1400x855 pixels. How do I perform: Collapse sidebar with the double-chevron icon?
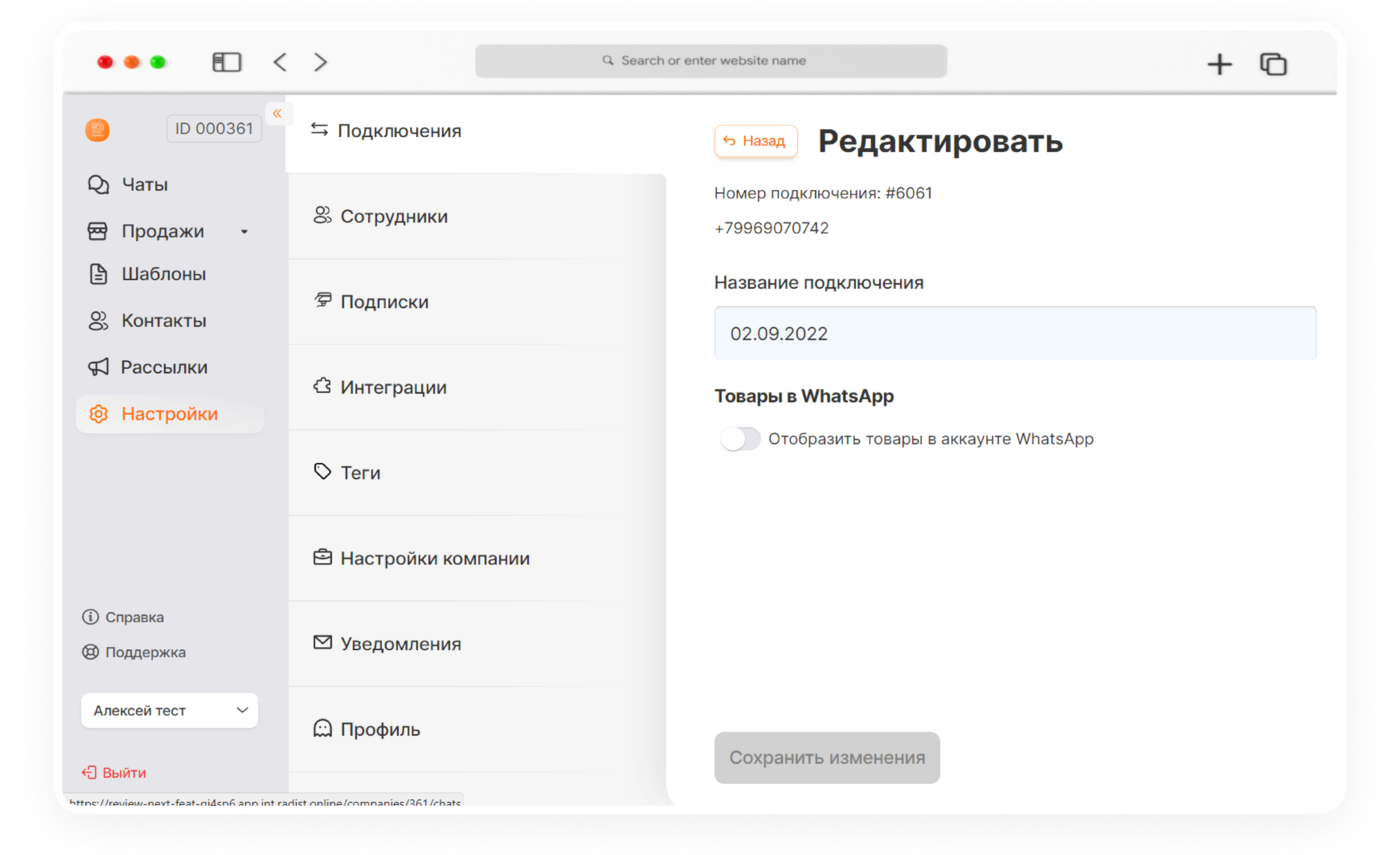(277, 113)
